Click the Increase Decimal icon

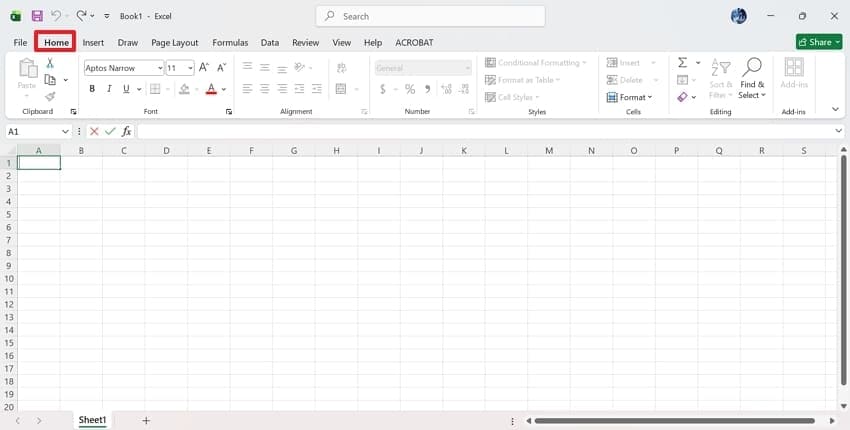[446, 89]
